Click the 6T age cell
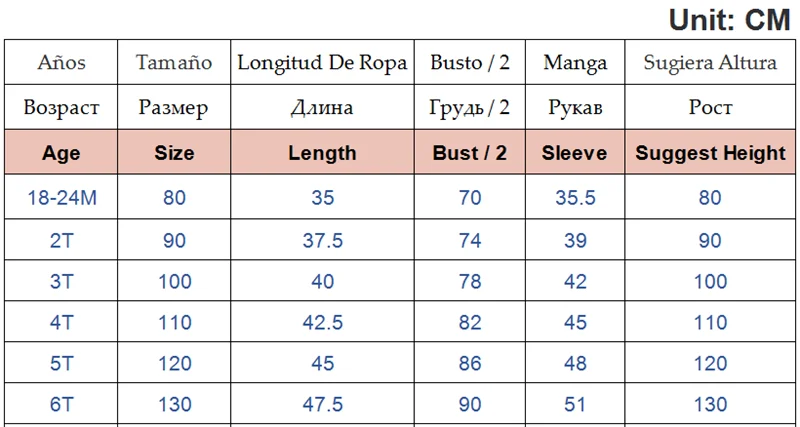 (61, 403)
